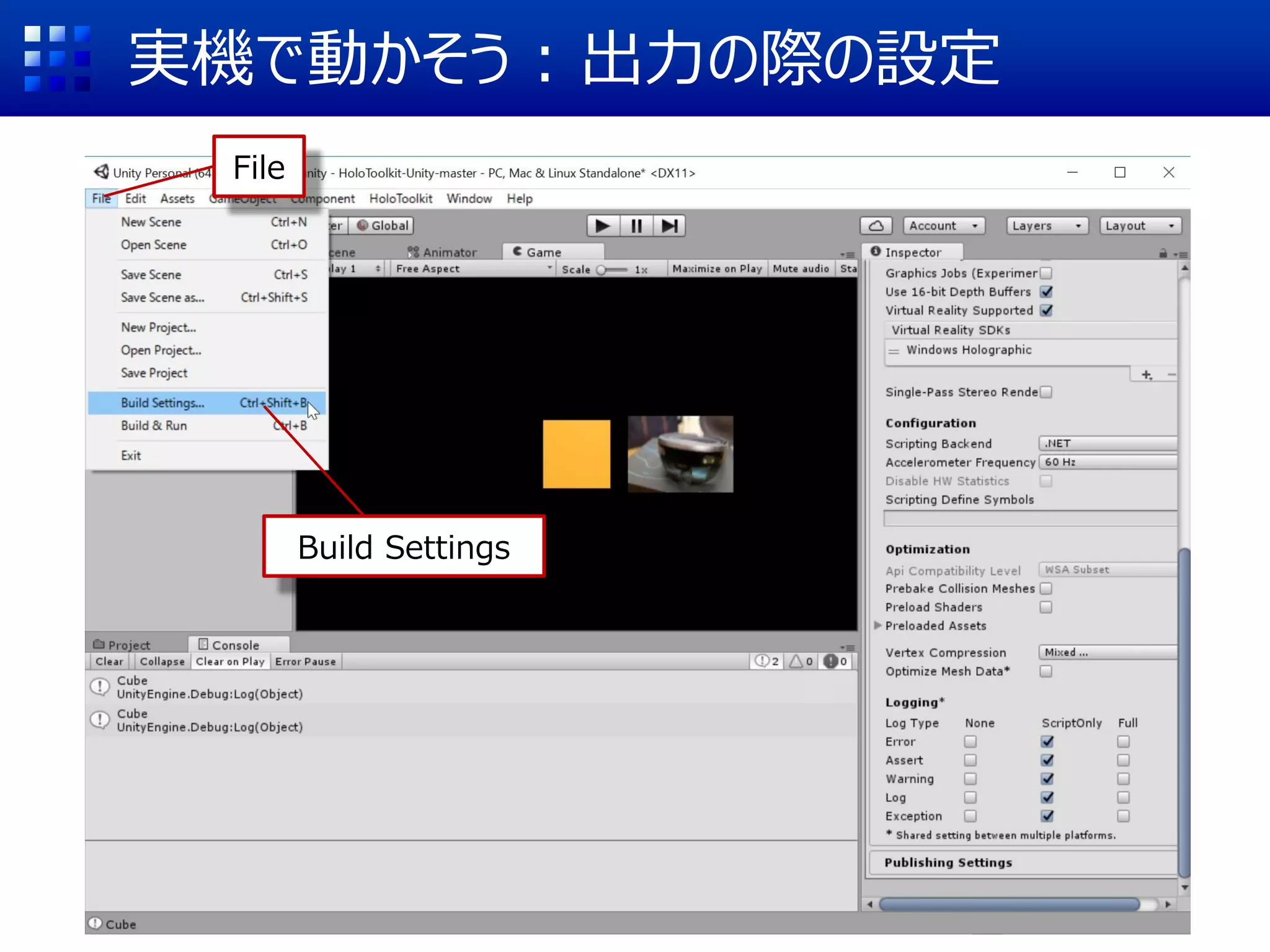Open the Inspector panel options menu icon
Image resolution: width=1270 pixels, height=952 pixels.
[x=1180, y=254]
